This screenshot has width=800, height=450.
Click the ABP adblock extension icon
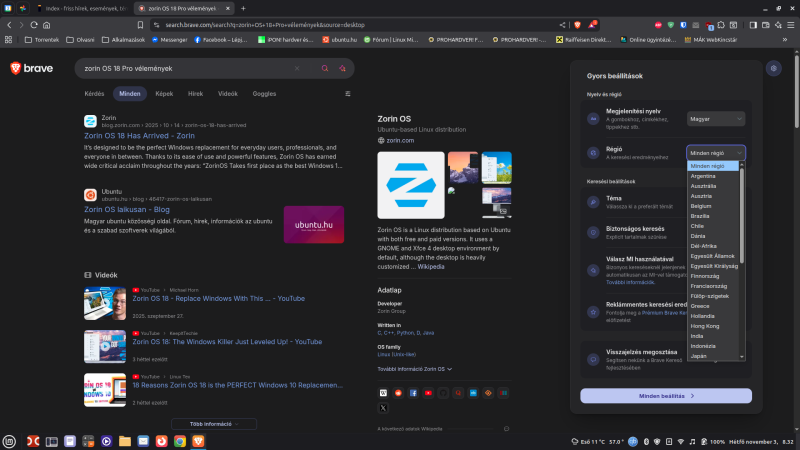pyautogui.click(x=658, y=25)
